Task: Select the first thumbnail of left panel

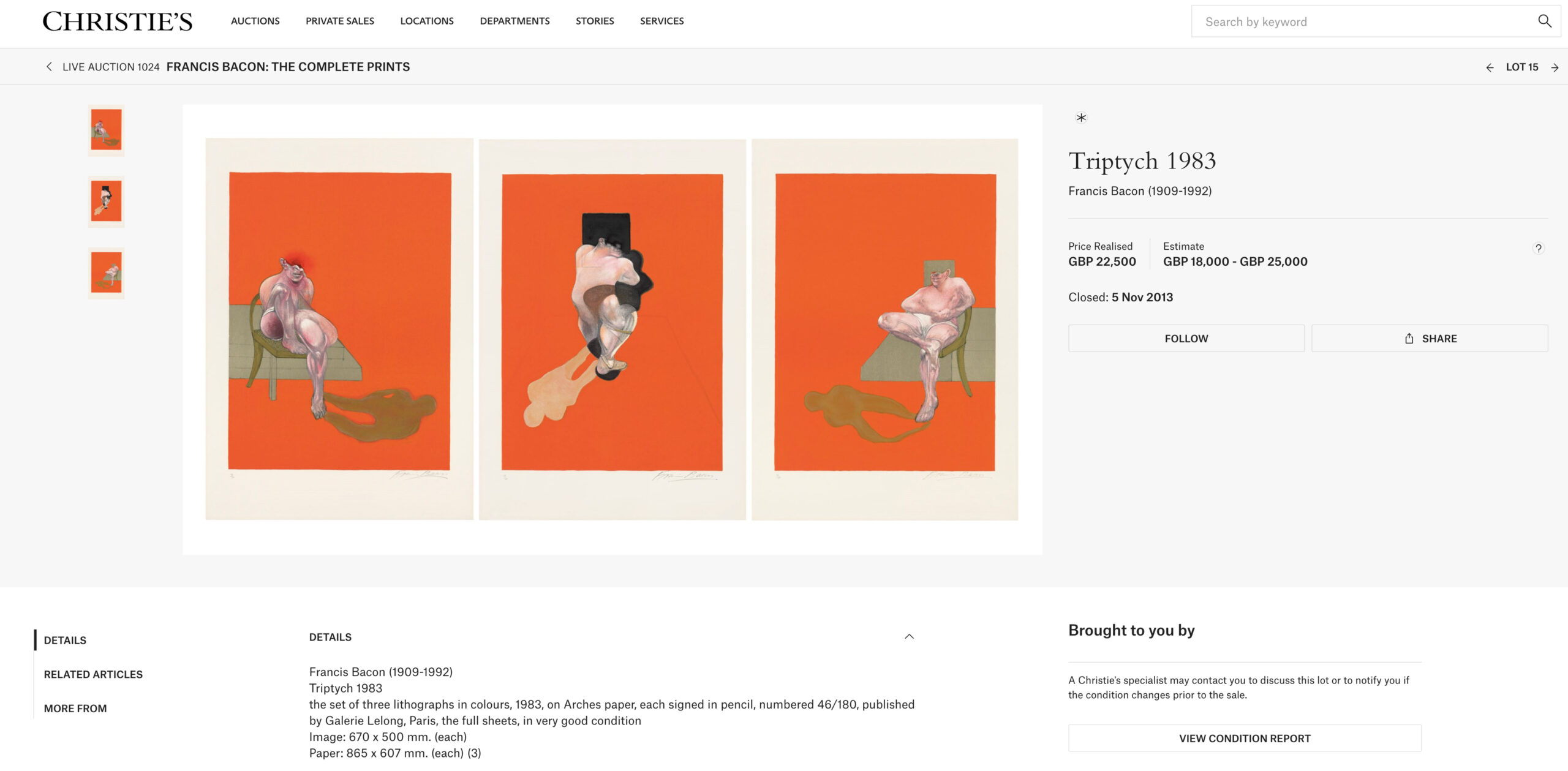Action: [x=106, y=130]
